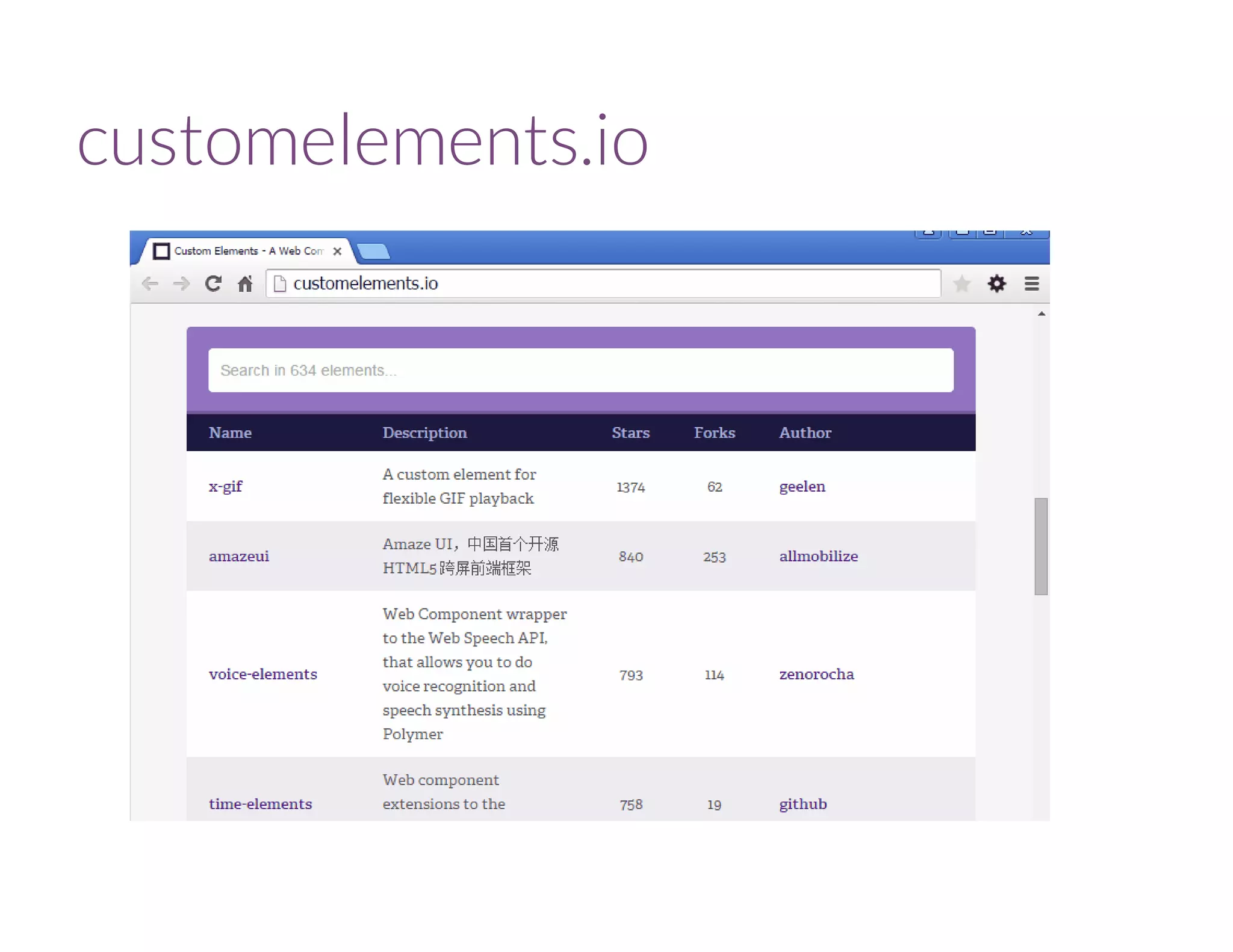The width and height of the screenshot is (1233, 952).
Task: Go forward using browser forward arrow
Action: (181, 283)
